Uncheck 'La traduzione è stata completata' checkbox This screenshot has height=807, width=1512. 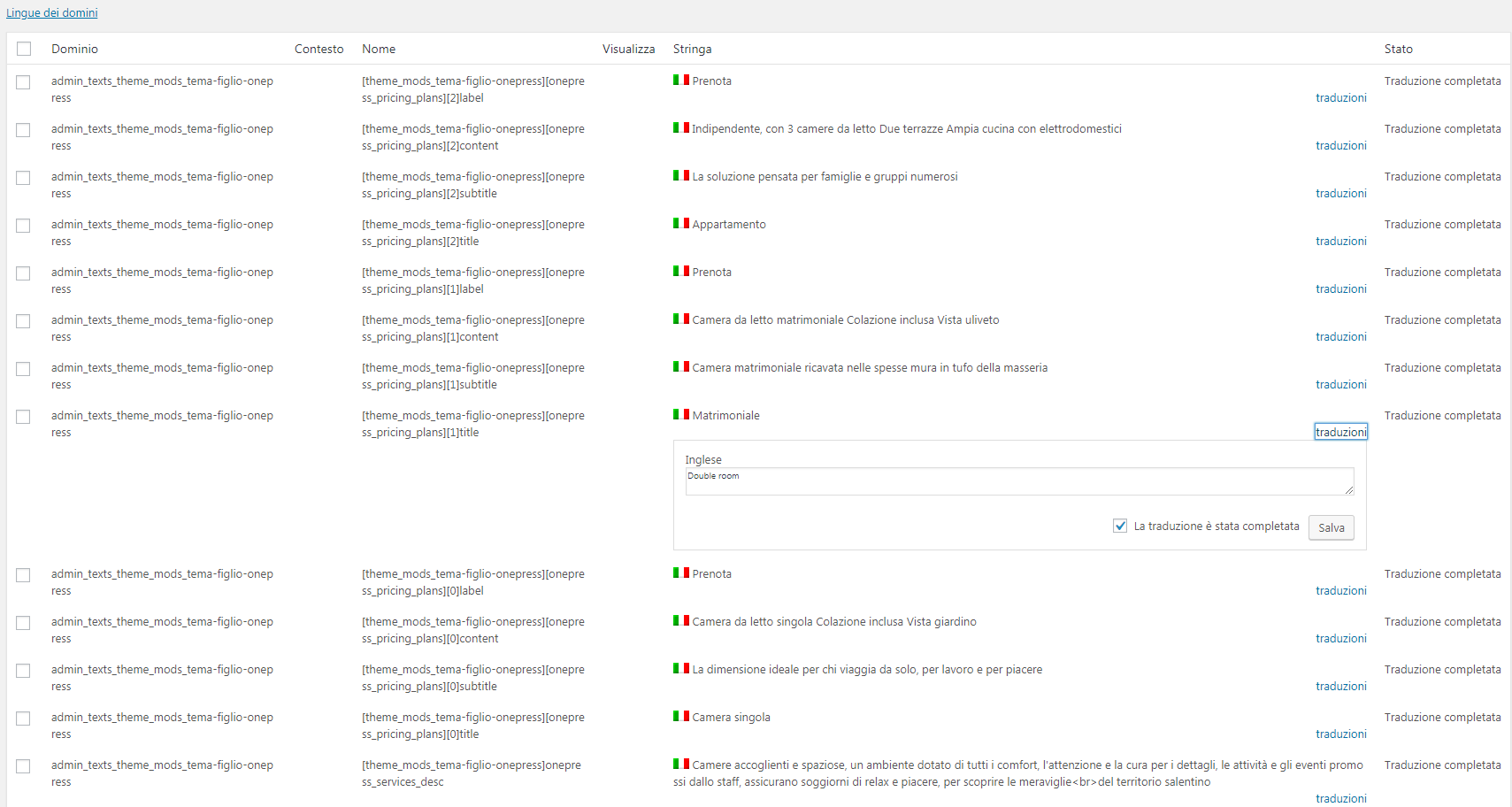pyautogui.click(x=1120, y=526)
